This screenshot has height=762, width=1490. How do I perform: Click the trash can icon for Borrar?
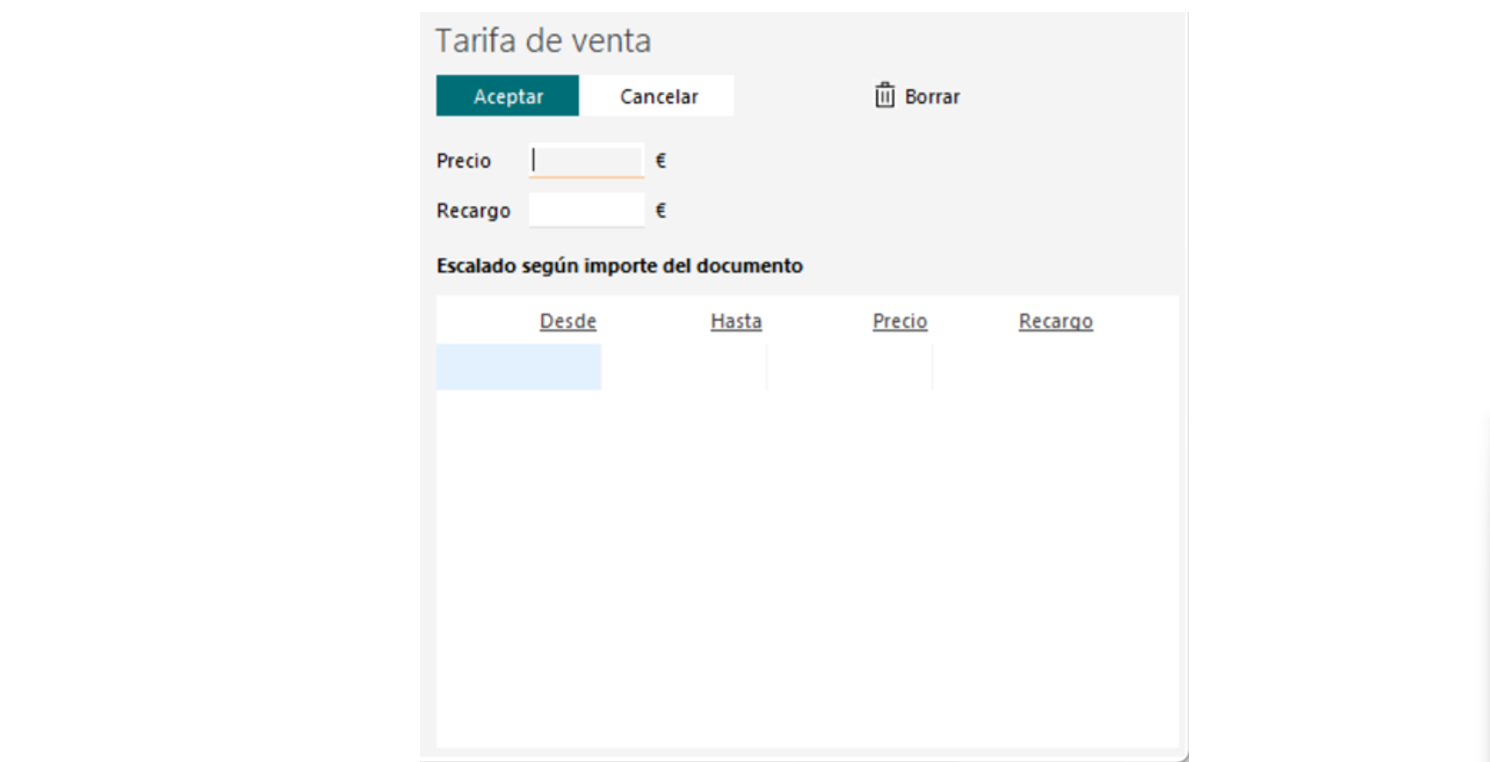pyautogui.click(x=885, y=96)
